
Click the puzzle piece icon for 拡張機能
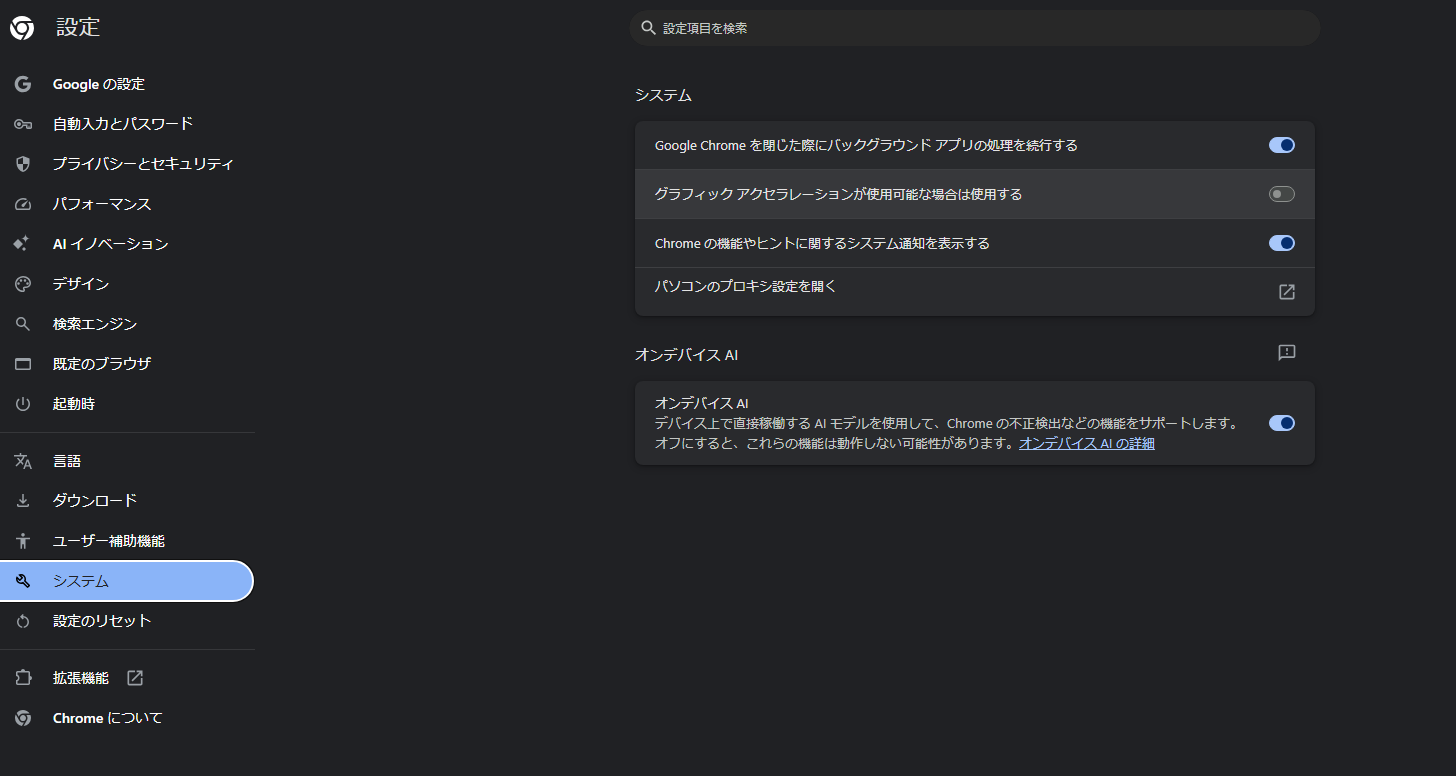[x=23, y=678]
